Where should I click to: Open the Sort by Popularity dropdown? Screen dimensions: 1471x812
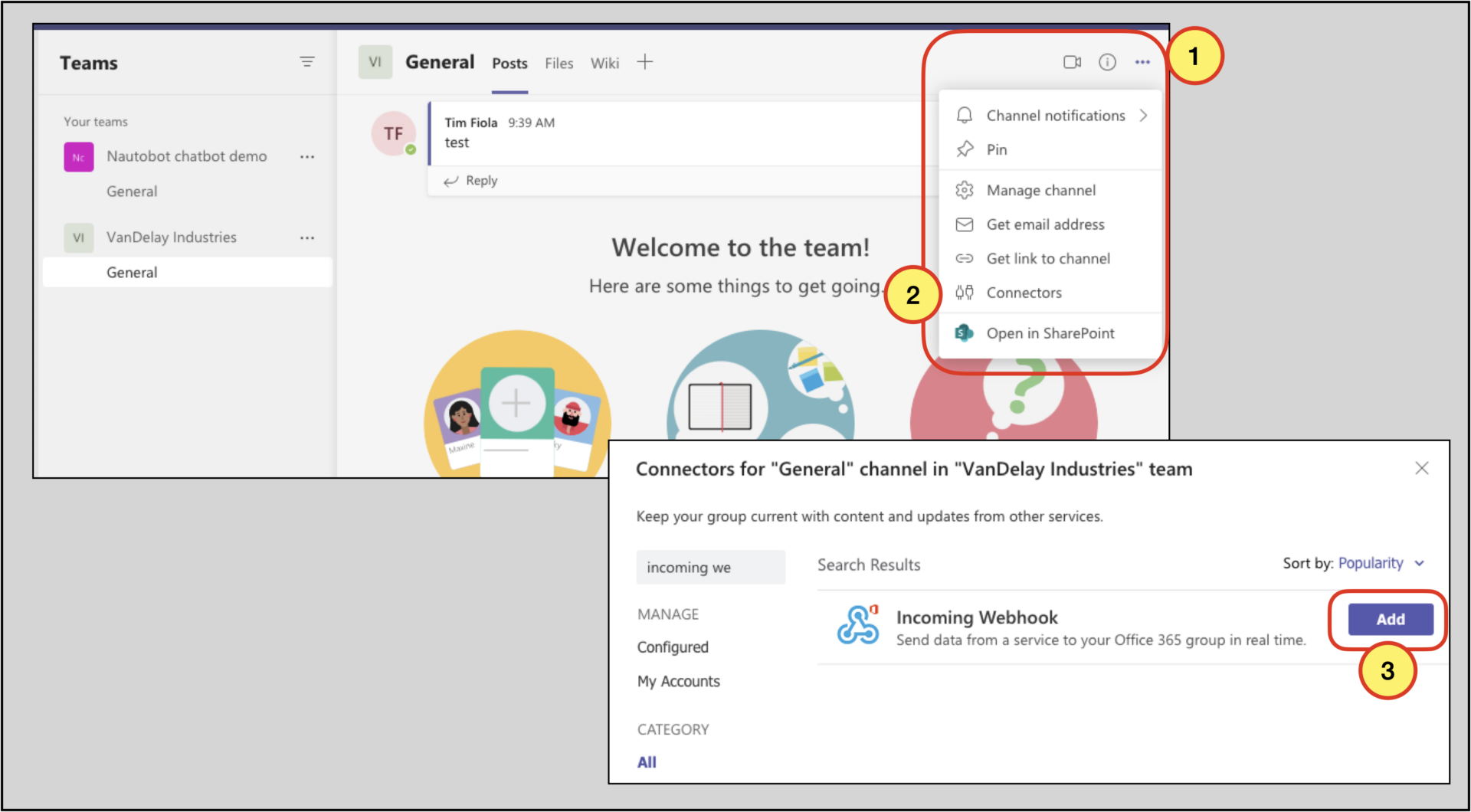[x=1381, y=563]
